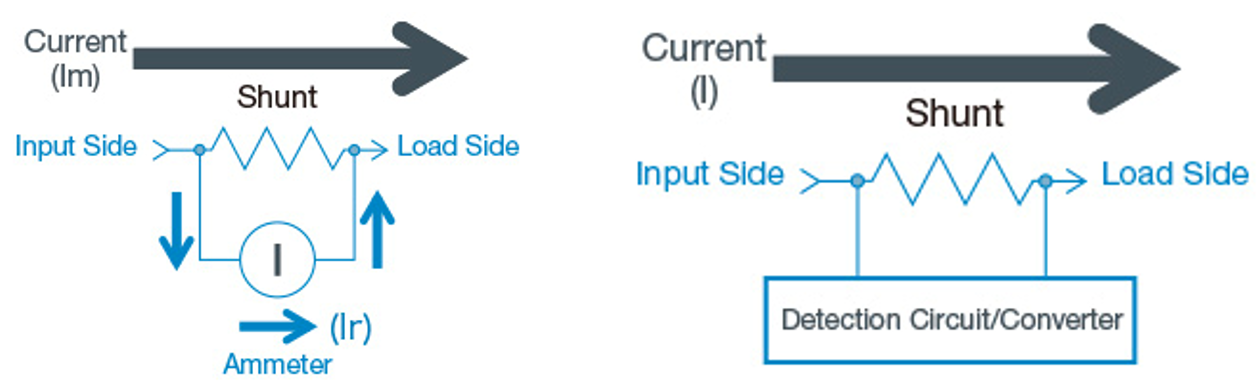This screenshot has height=382, width=1260.
Task: Click the blue upward arrow beside the ammeter loop
Action: 377,230
